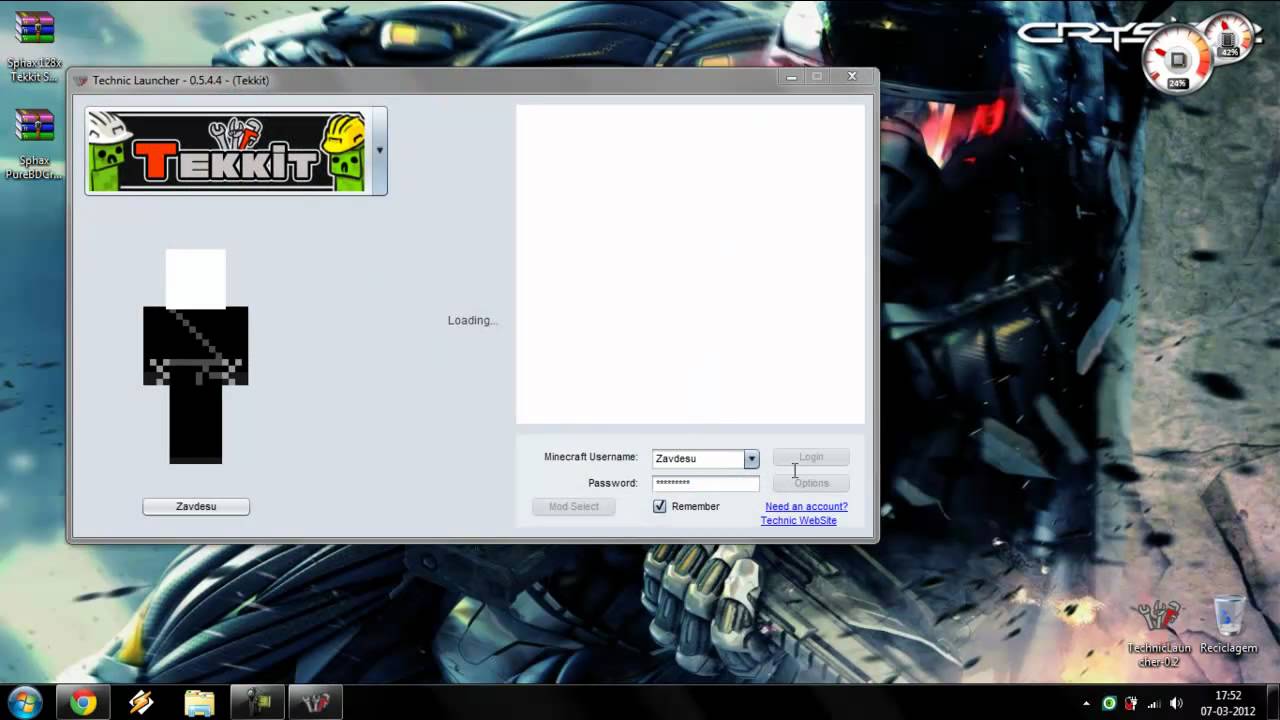This screenshot has height=720, width=1280.
Task: Open the TechnicLauncher desktop shortcut
Action: pyautogui.click(x=1159, y=632)
